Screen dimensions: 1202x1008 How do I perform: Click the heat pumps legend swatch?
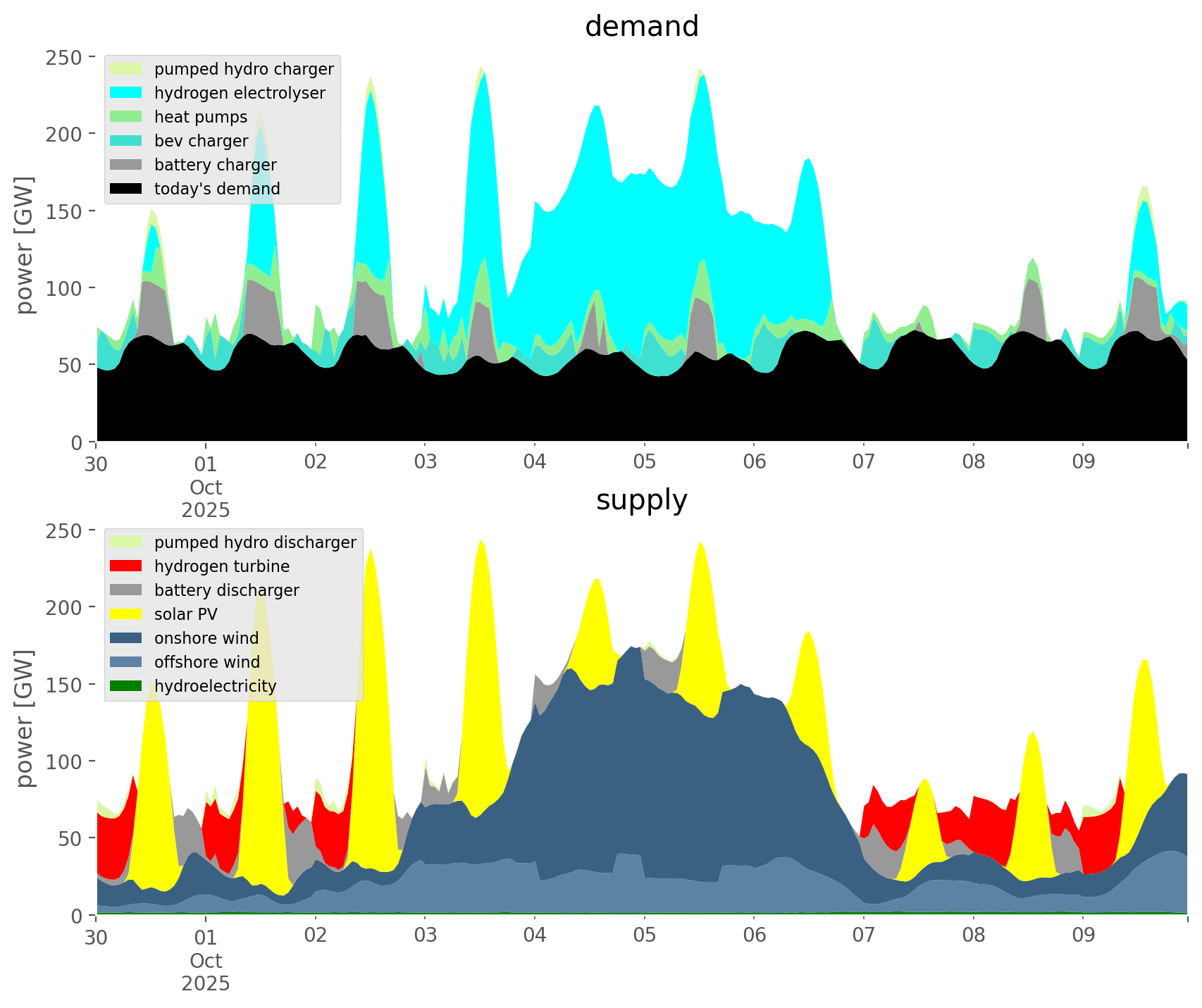coord(127,117)
